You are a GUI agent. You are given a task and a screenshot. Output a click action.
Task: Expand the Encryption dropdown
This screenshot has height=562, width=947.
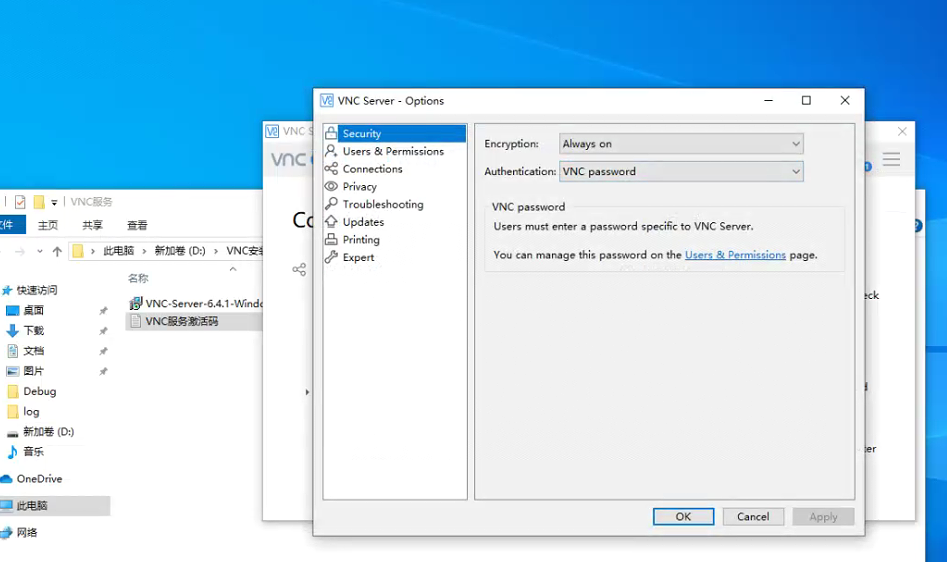click(x=681, y=144)
